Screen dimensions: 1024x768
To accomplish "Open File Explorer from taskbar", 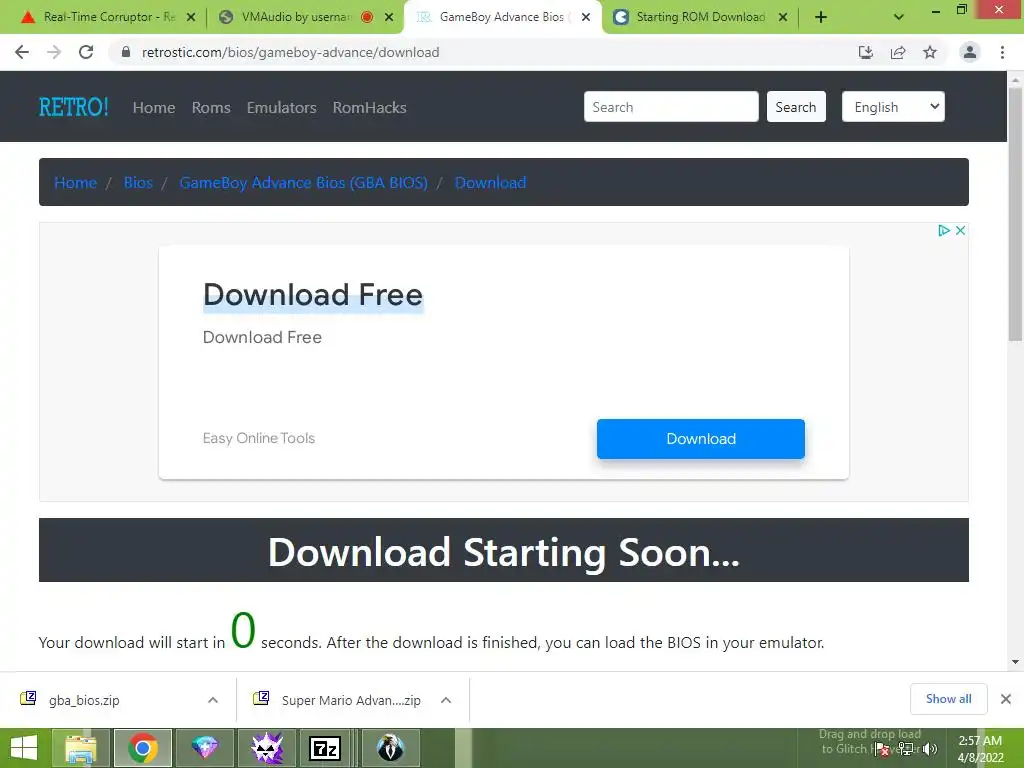I will (80, 748).
